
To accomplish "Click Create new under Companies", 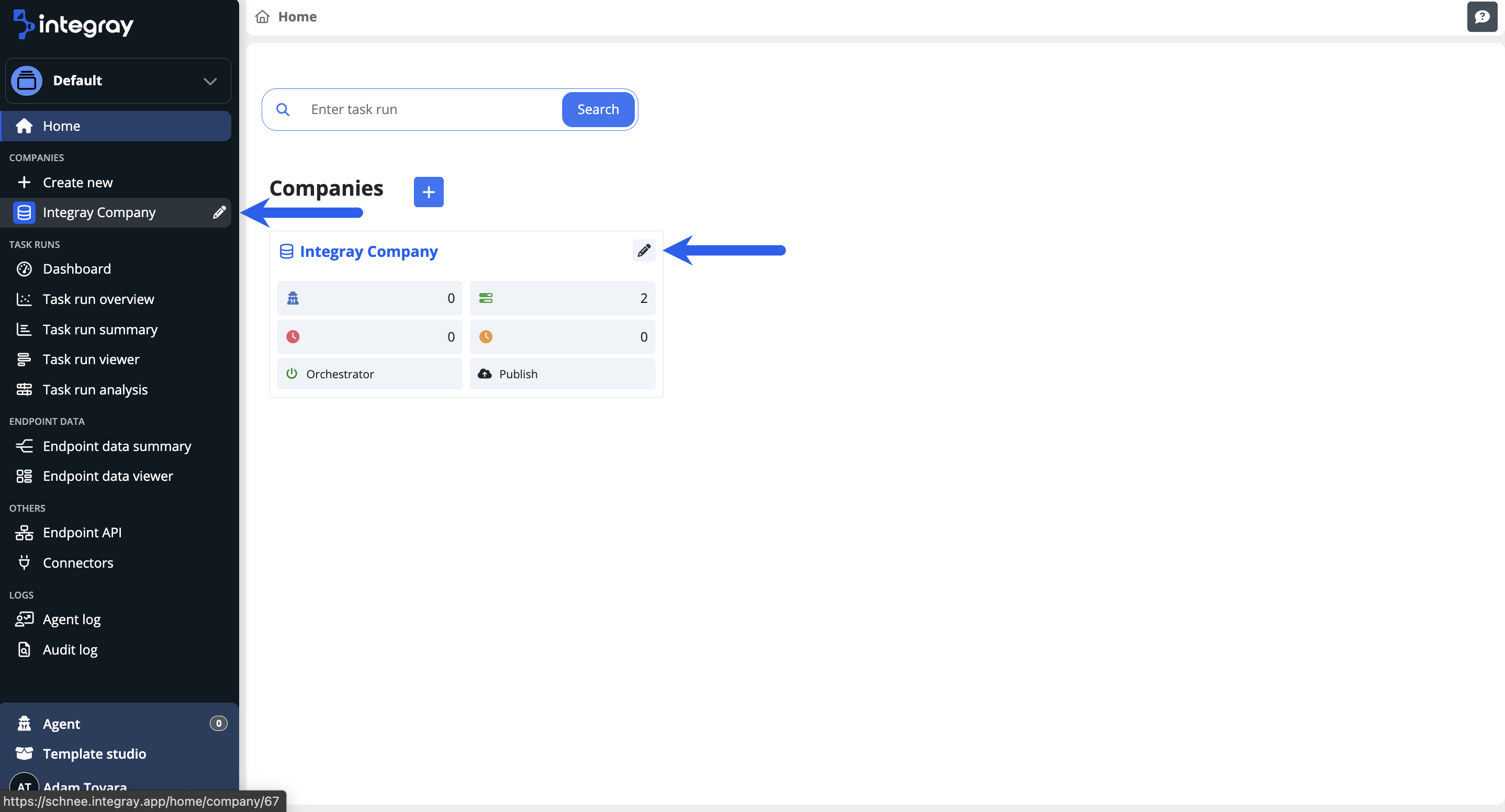I will [x=77, y=182].
